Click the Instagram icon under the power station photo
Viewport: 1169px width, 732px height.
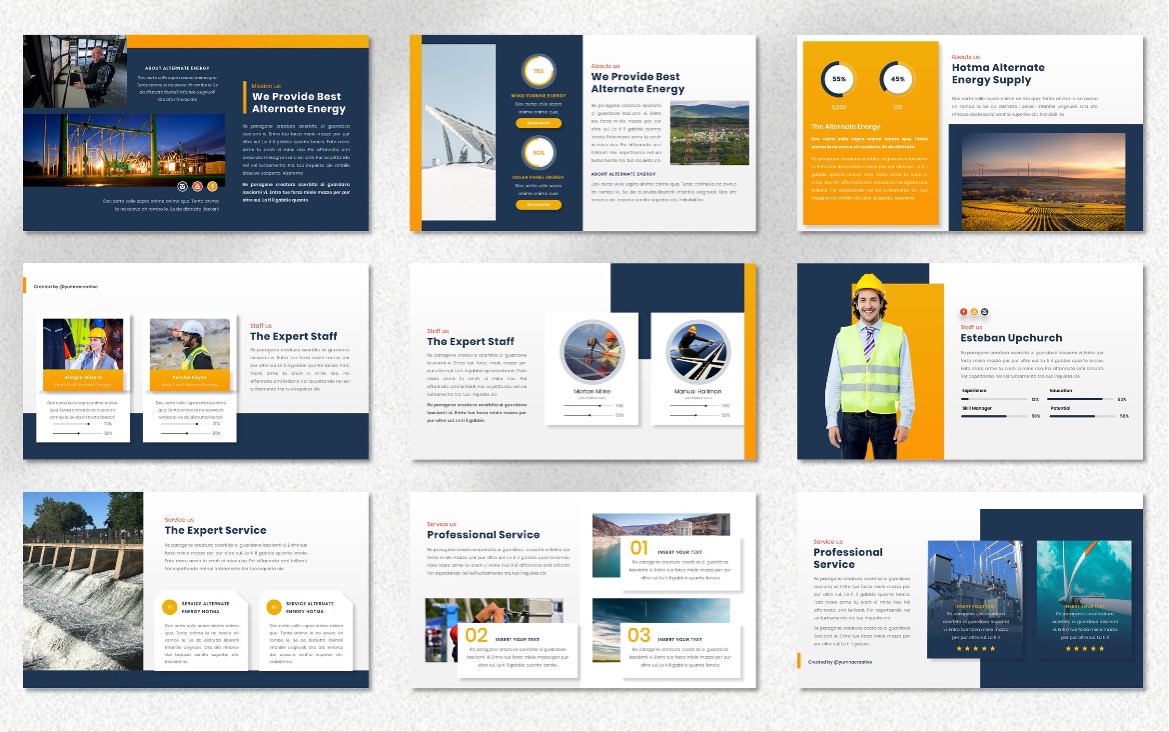point(183,186)
